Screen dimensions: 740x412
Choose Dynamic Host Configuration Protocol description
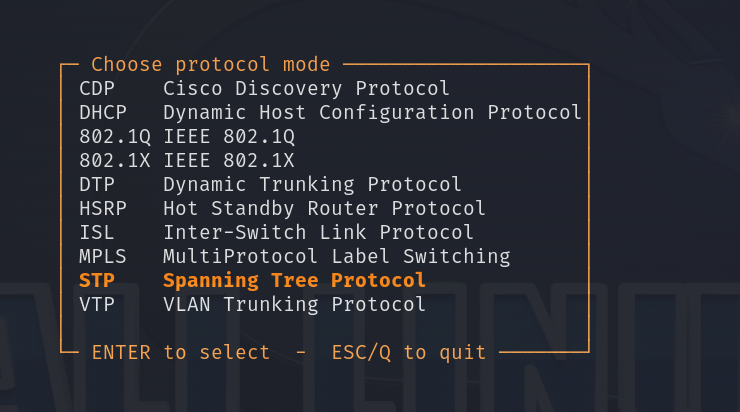coord(372,113)
